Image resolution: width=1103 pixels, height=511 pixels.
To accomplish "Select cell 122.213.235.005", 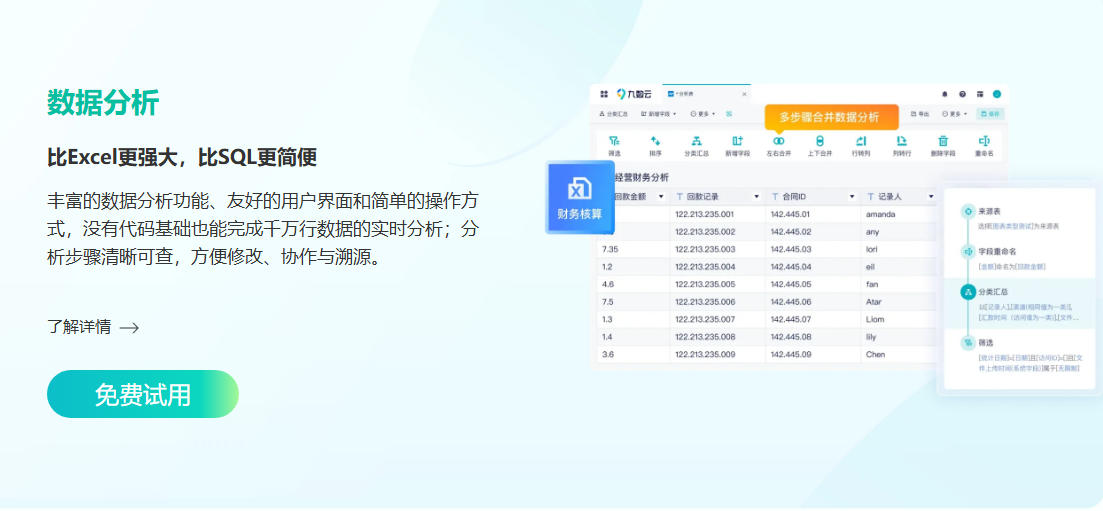I will pos(718,284).
